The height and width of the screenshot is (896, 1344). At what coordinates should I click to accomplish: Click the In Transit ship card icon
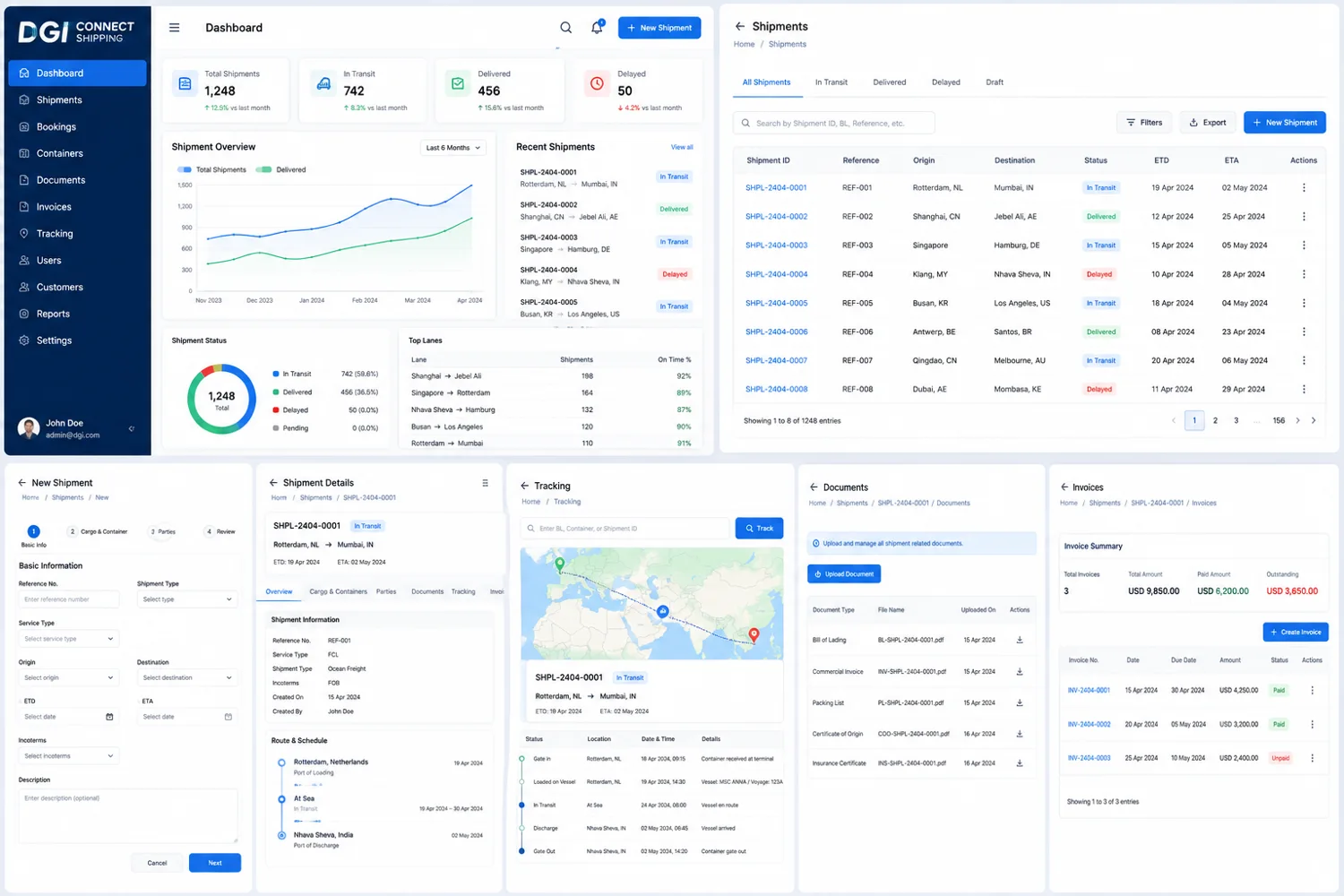(323, 83)
